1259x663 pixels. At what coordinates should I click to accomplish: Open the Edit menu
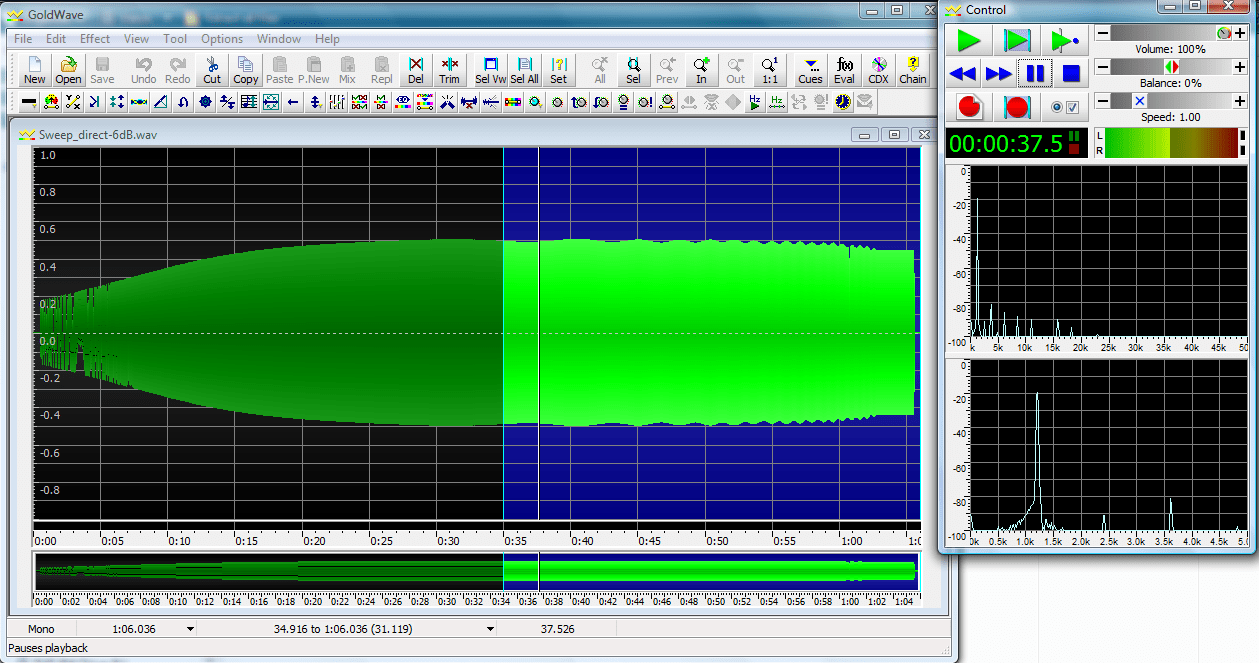click(x=56, y=39)
